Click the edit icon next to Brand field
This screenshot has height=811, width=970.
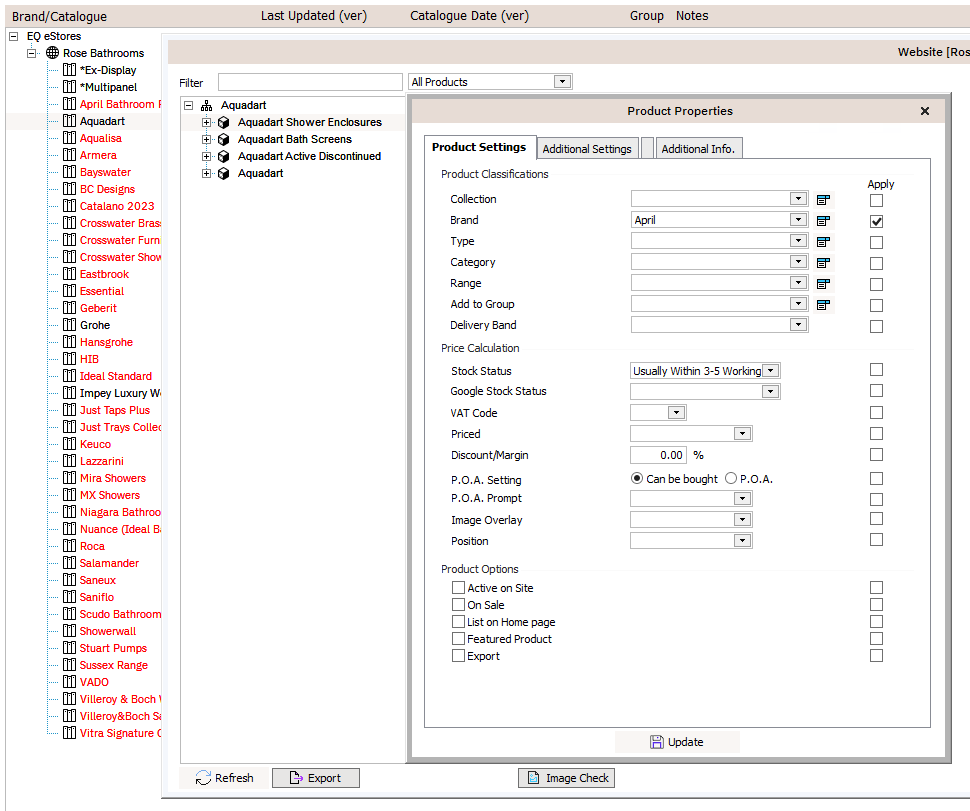823,220
